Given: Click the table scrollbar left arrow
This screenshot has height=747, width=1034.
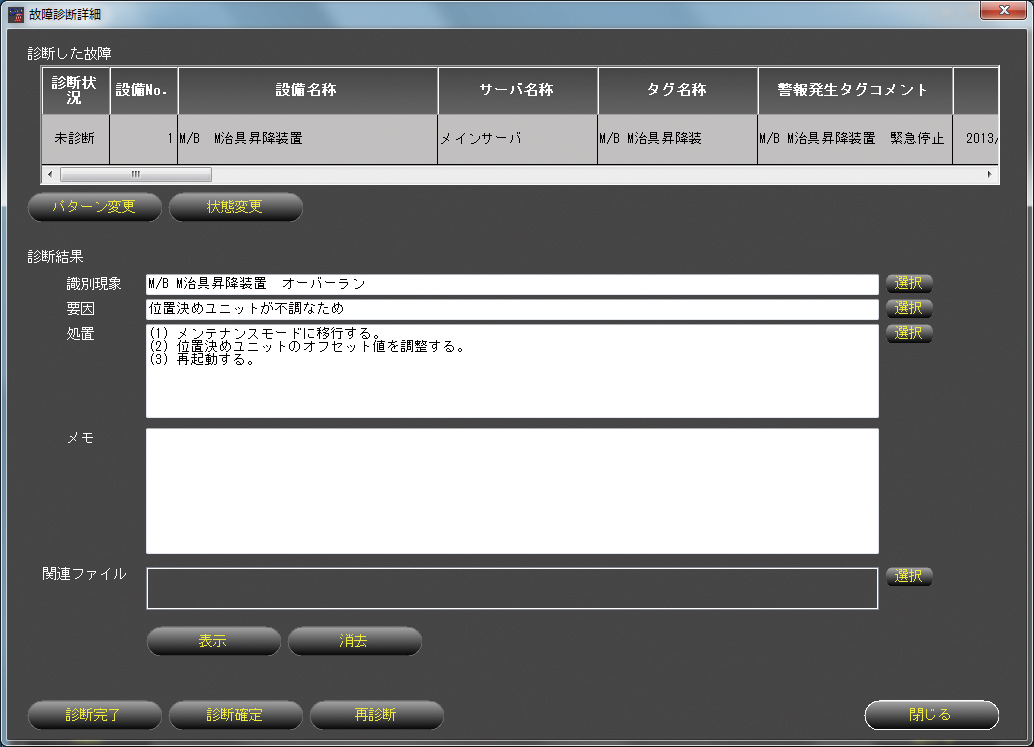Looking at the screenshot, I should pos(50,175).
